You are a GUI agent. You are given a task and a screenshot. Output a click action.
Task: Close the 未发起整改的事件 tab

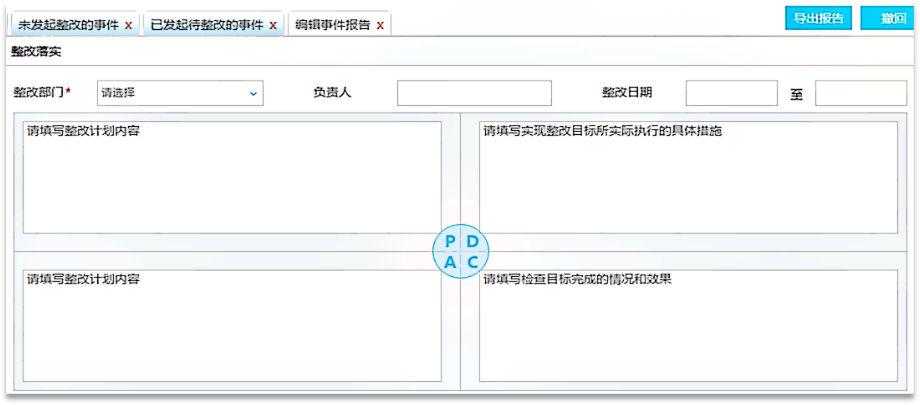[x=128, y=26]
